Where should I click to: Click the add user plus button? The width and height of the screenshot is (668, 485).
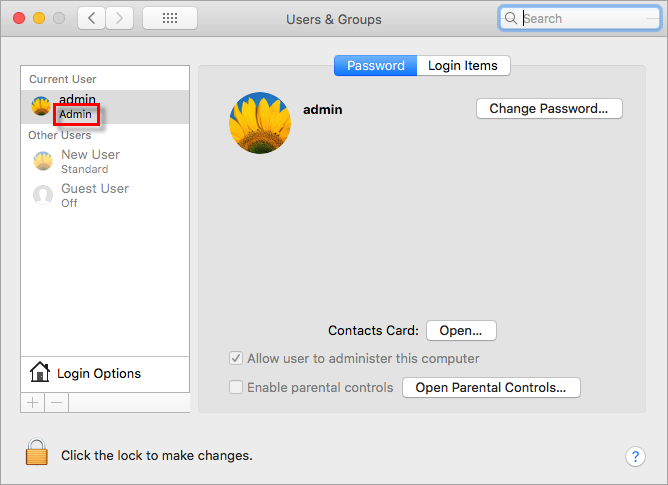click(32, 402)
